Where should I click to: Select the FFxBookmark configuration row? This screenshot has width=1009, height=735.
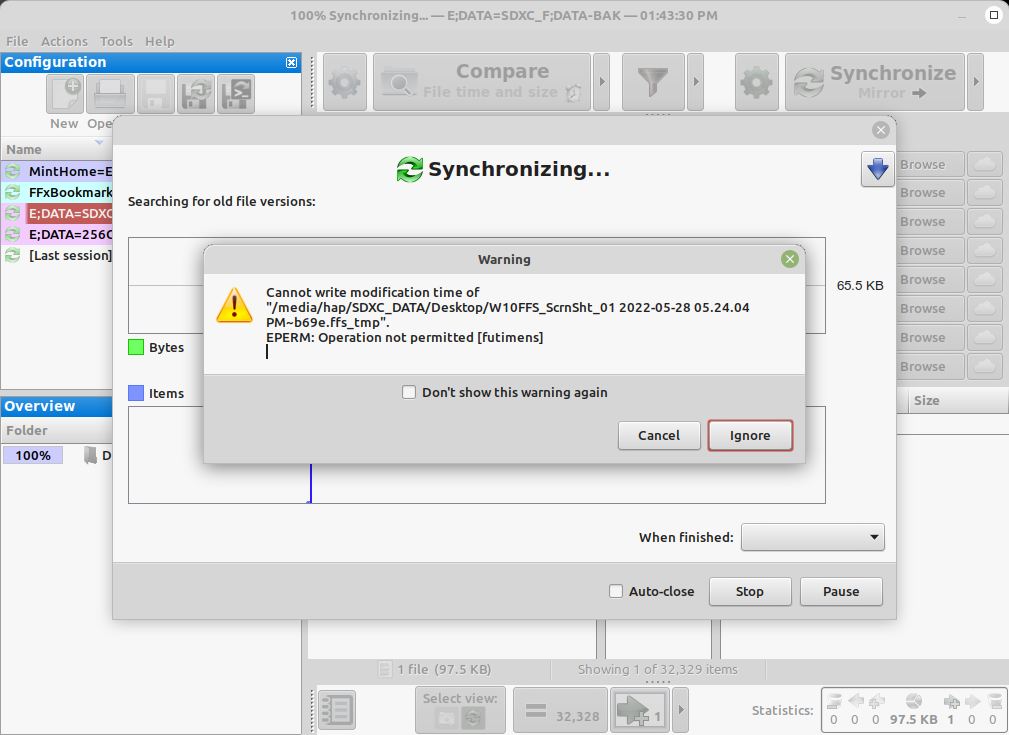(57, 192)
